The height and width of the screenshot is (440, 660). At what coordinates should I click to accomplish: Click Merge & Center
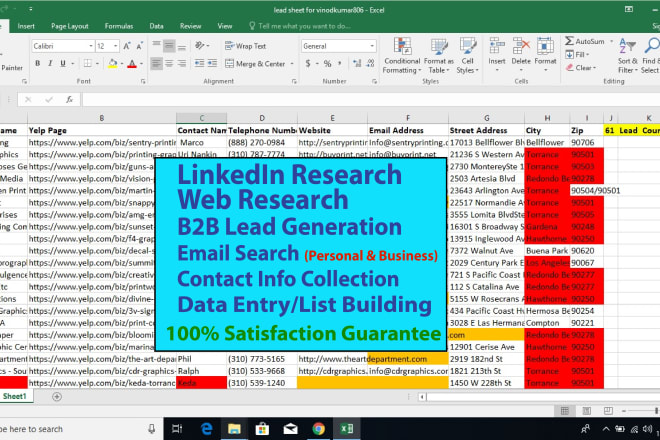(255, 64)
